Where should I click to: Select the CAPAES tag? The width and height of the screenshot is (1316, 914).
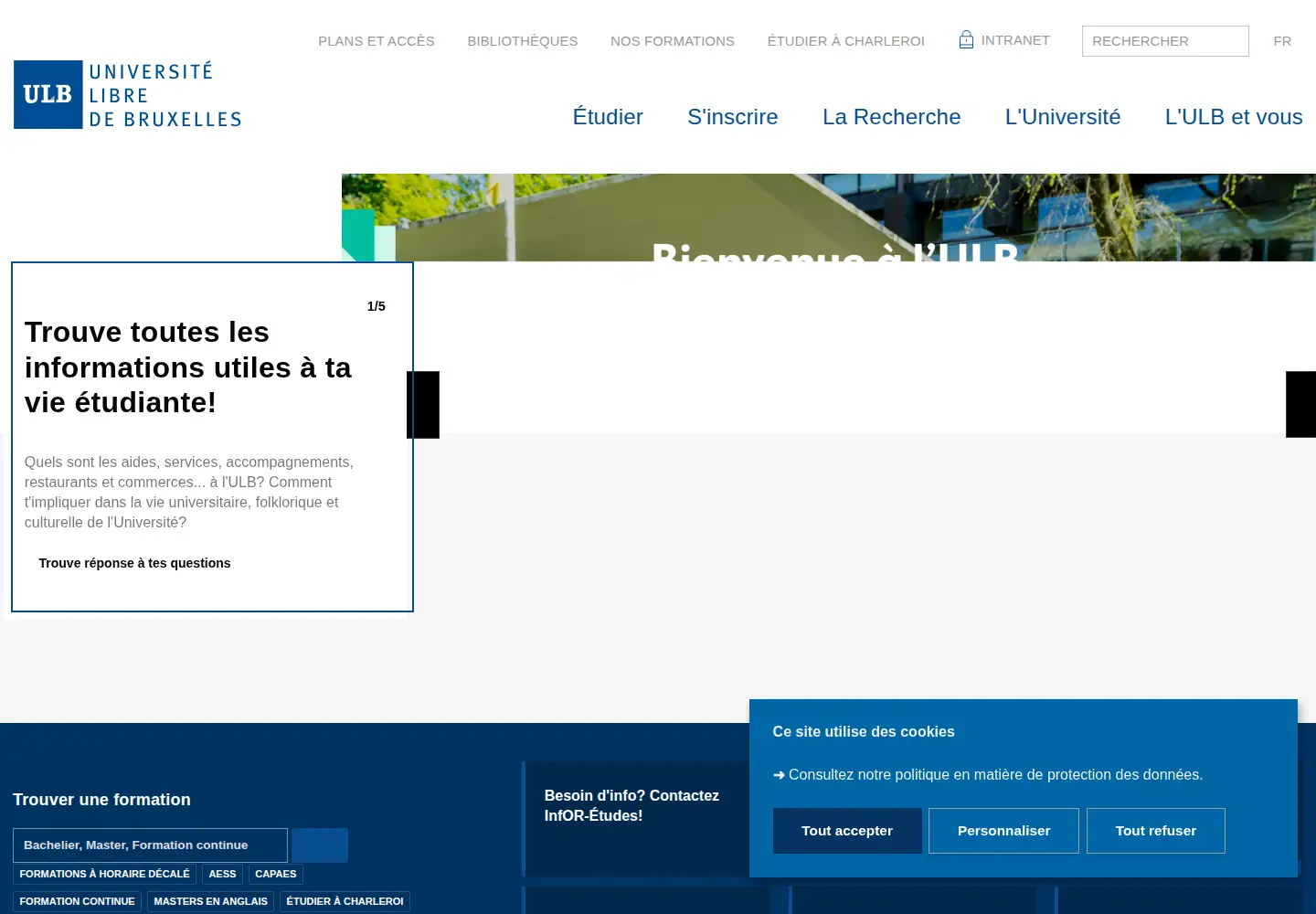click(x=276, y=874)
